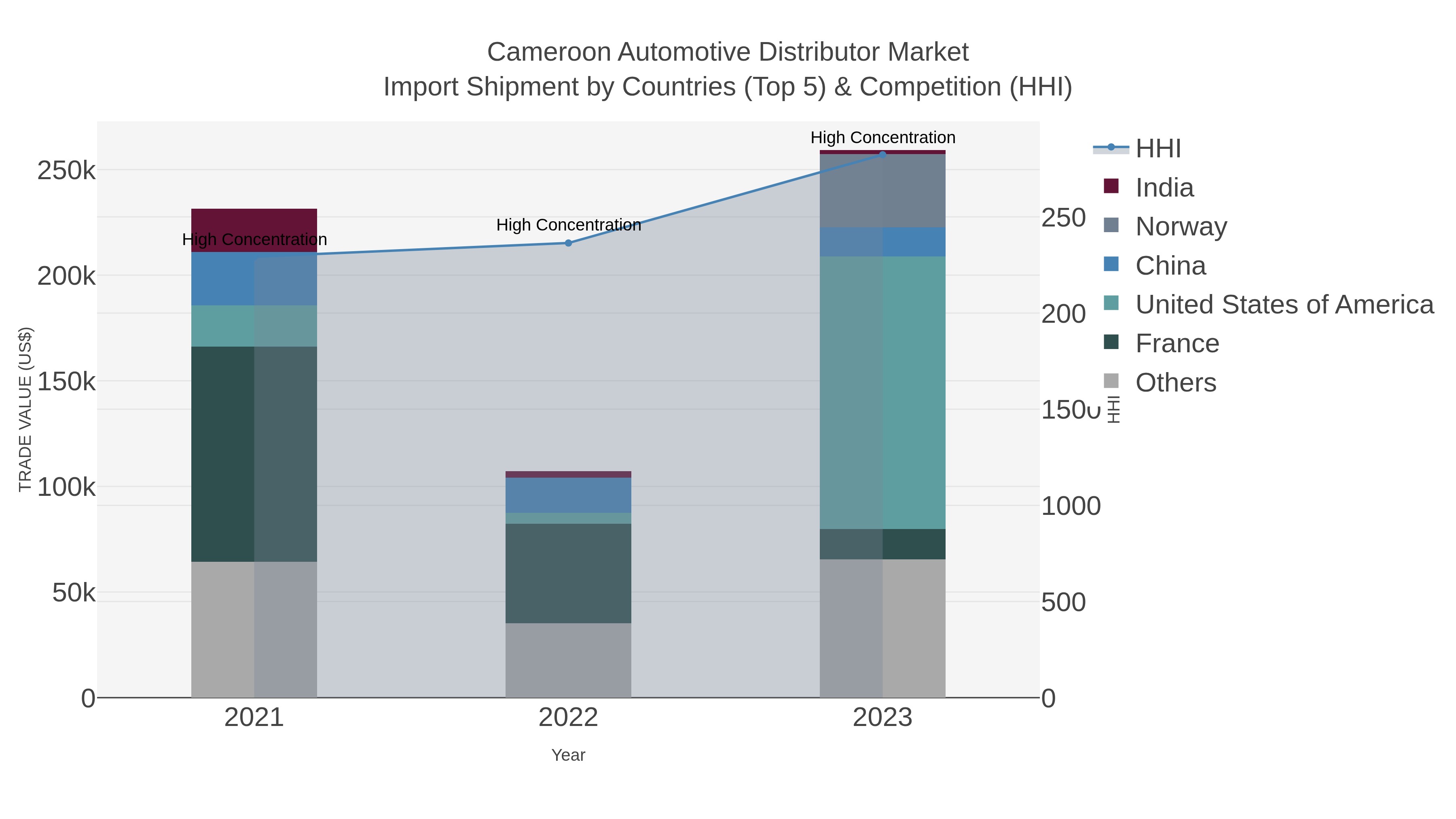Click the 100k y-axis tick label
The width and height of the screenshot is (1456, 819).
point(67,487)
